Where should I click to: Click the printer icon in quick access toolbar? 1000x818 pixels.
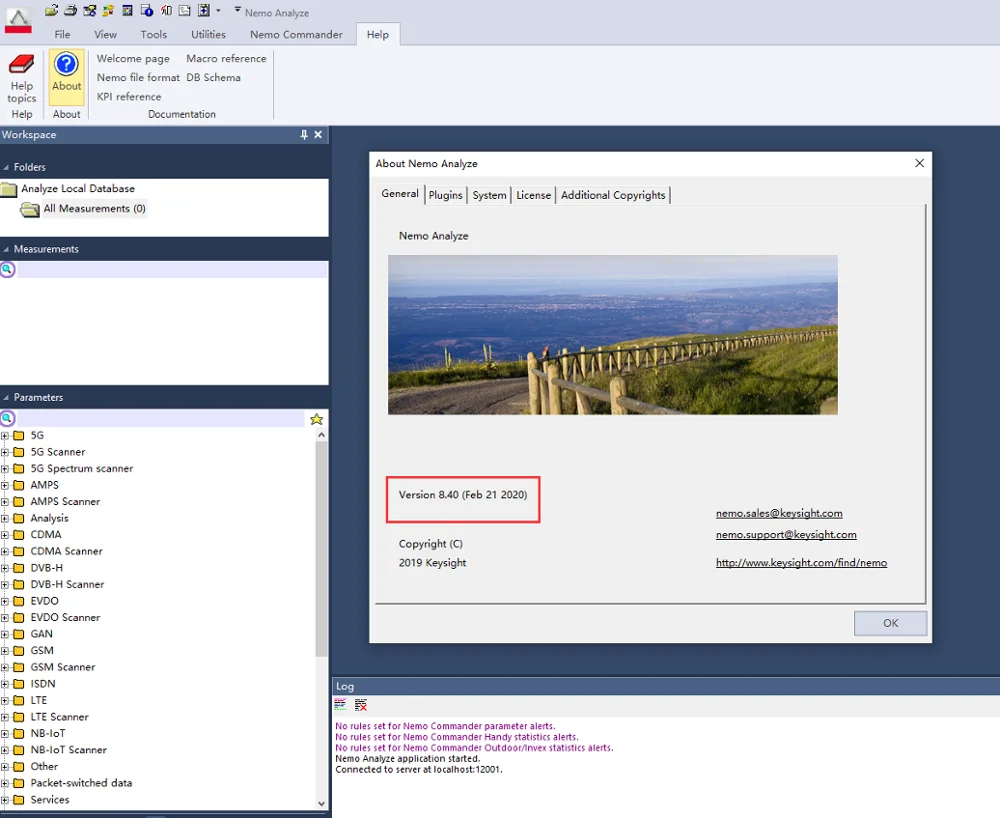pos(70,10)
